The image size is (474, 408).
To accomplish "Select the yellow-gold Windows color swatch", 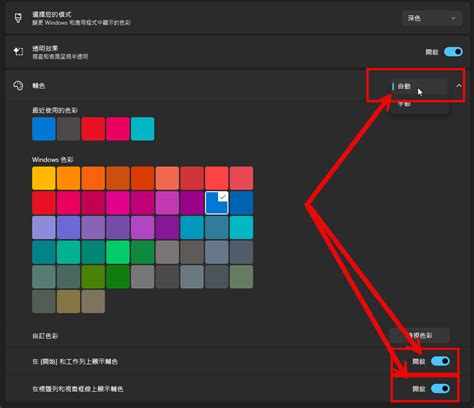I will coord(44,178).
